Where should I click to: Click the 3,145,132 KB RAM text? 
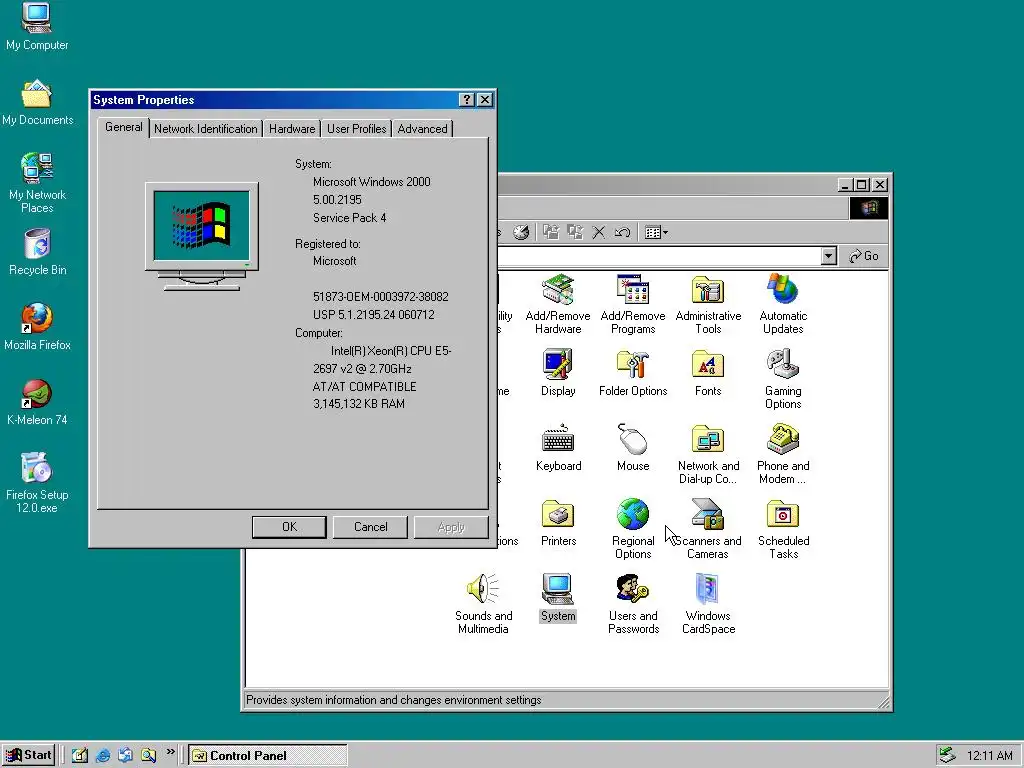(x=359, y=404)
